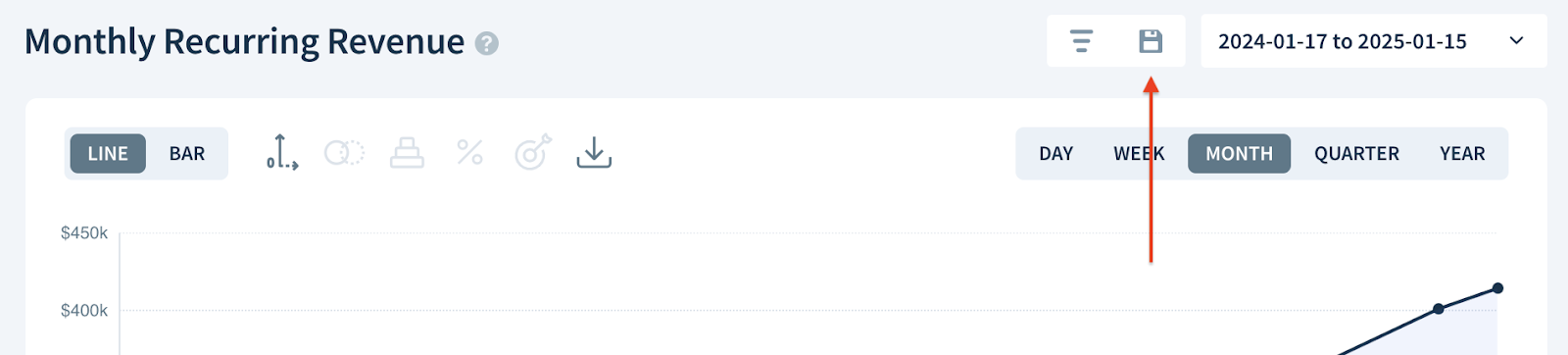Click the date range chevron arrow
Screen dimensions: 1568x355
tap(1516, 41)
